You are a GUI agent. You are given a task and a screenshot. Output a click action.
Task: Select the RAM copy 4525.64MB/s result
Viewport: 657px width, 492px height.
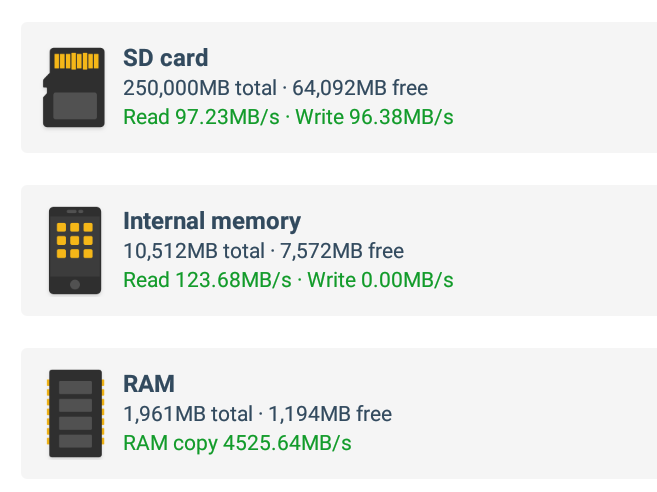pyautogui.click(x=237, y=443)
